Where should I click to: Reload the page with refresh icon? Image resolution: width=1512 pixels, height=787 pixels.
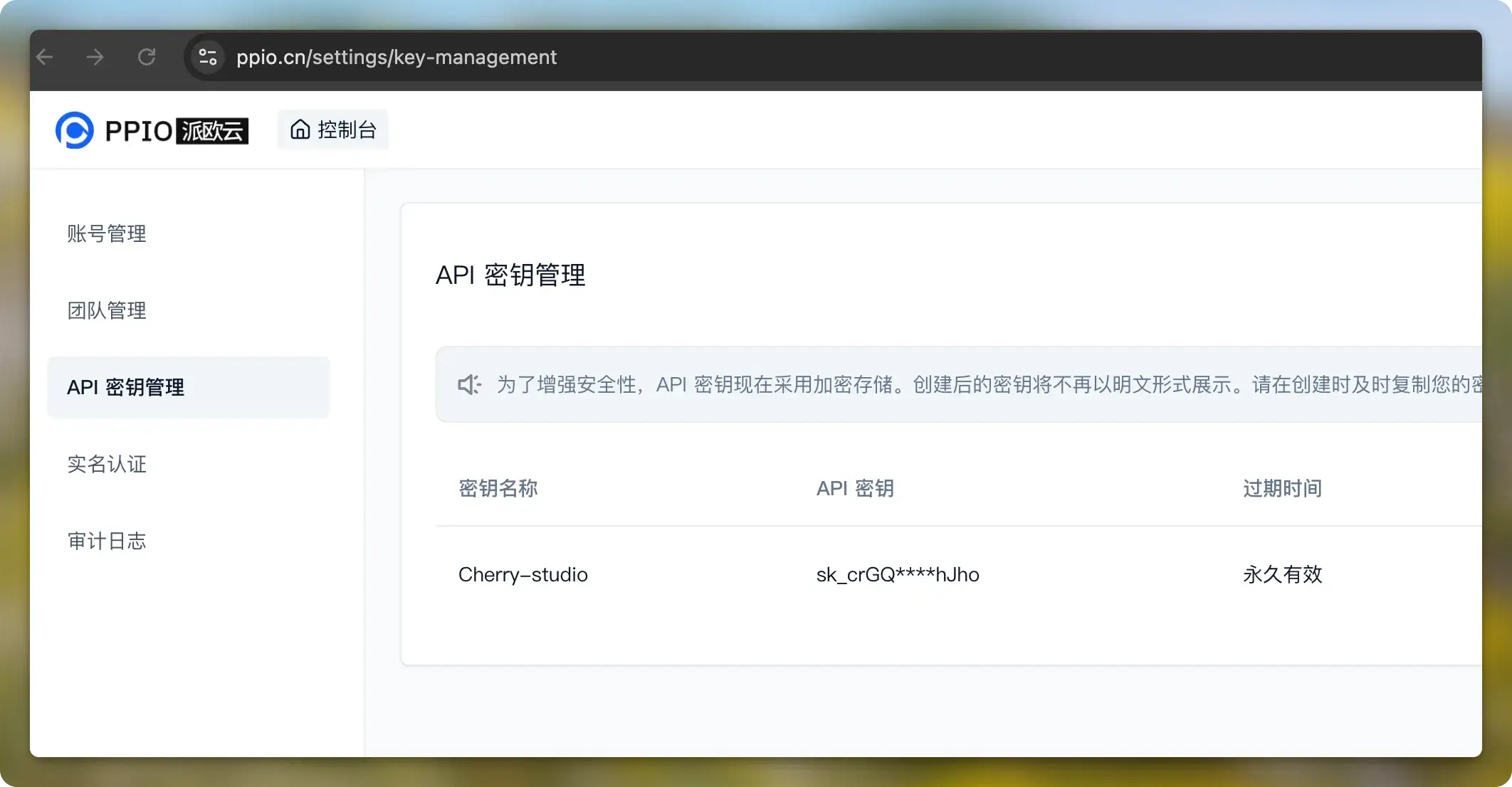[x=147, y=57]
